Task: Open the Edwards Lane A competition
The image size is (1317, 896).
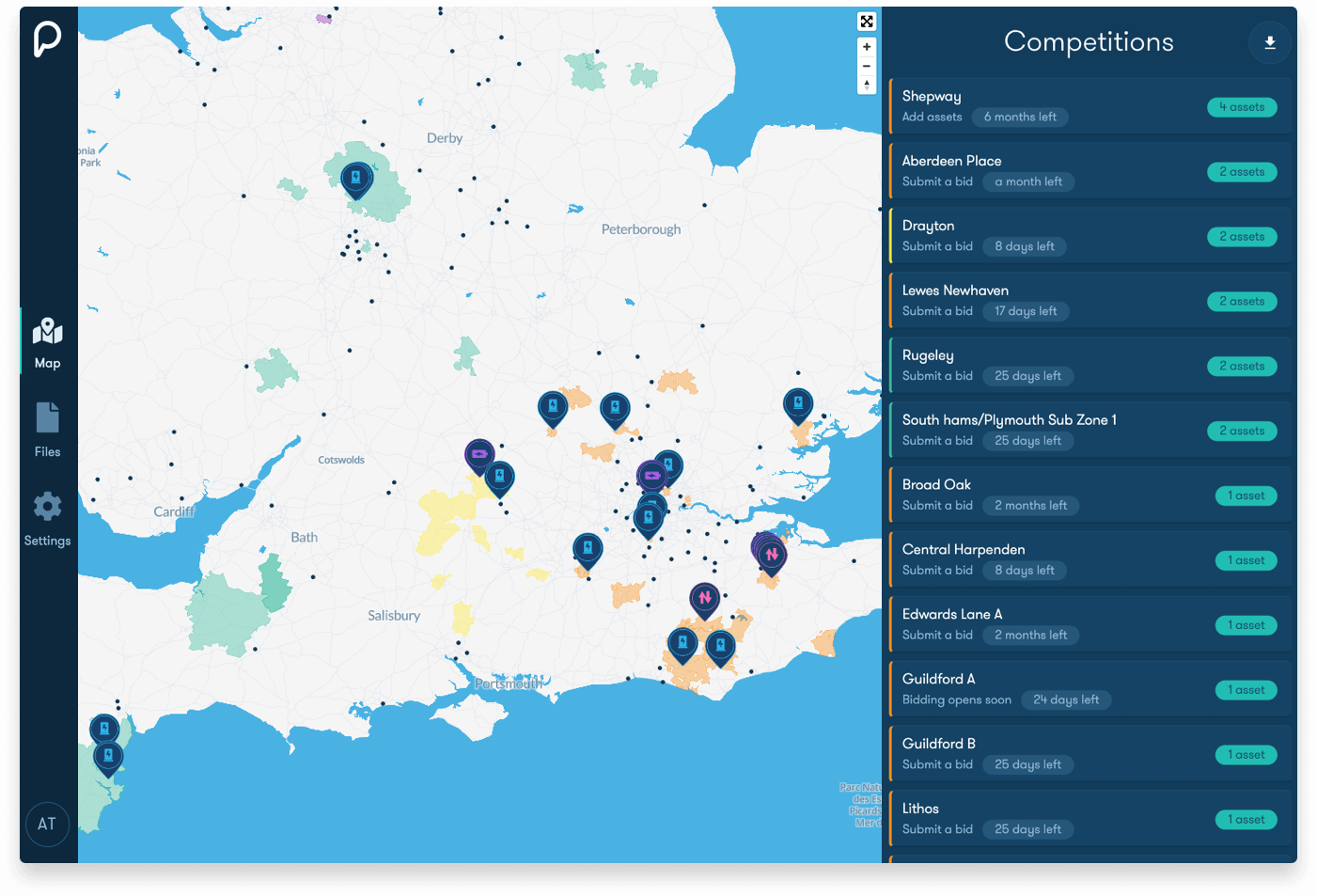Action: point(1090,624)
